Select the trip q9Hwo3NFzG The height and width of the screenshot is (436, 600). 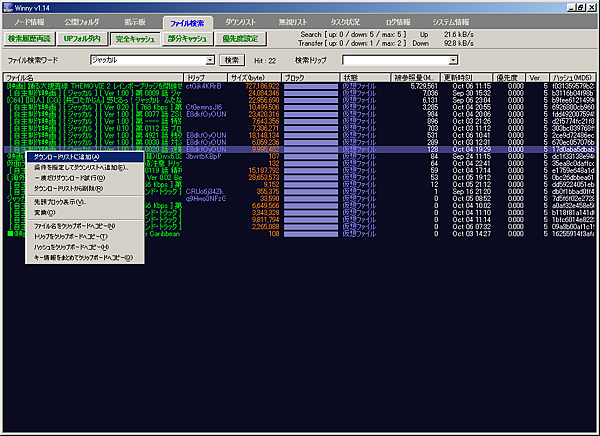point(205,198)
